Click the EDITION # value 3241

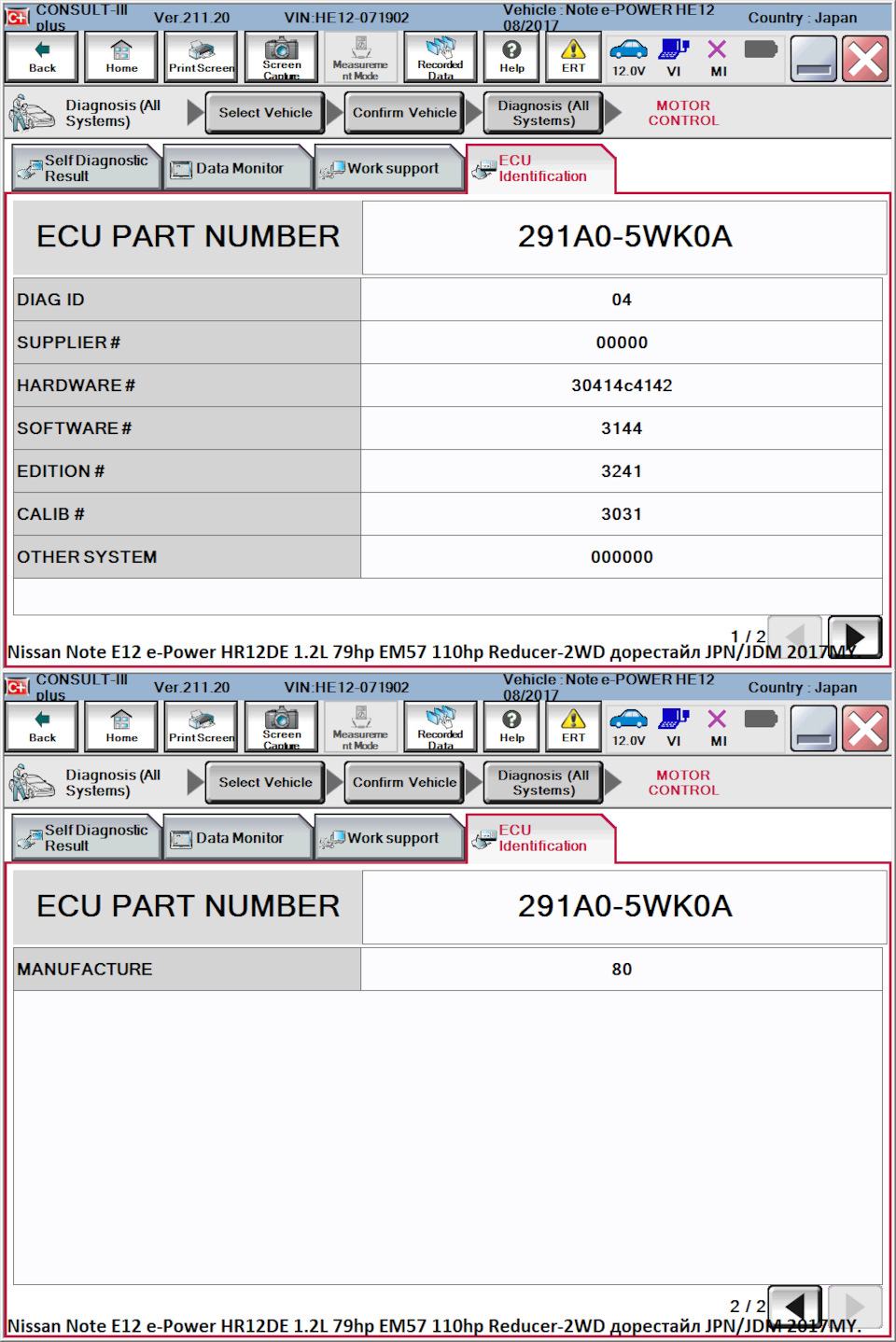(x=622, y=471)
